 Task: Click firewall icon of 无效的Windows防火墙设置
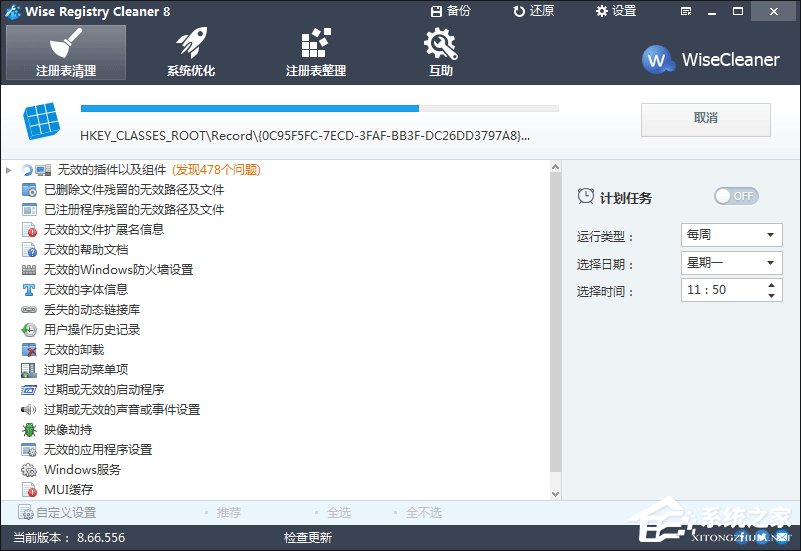pyautogui.click(x=29, y=270)
